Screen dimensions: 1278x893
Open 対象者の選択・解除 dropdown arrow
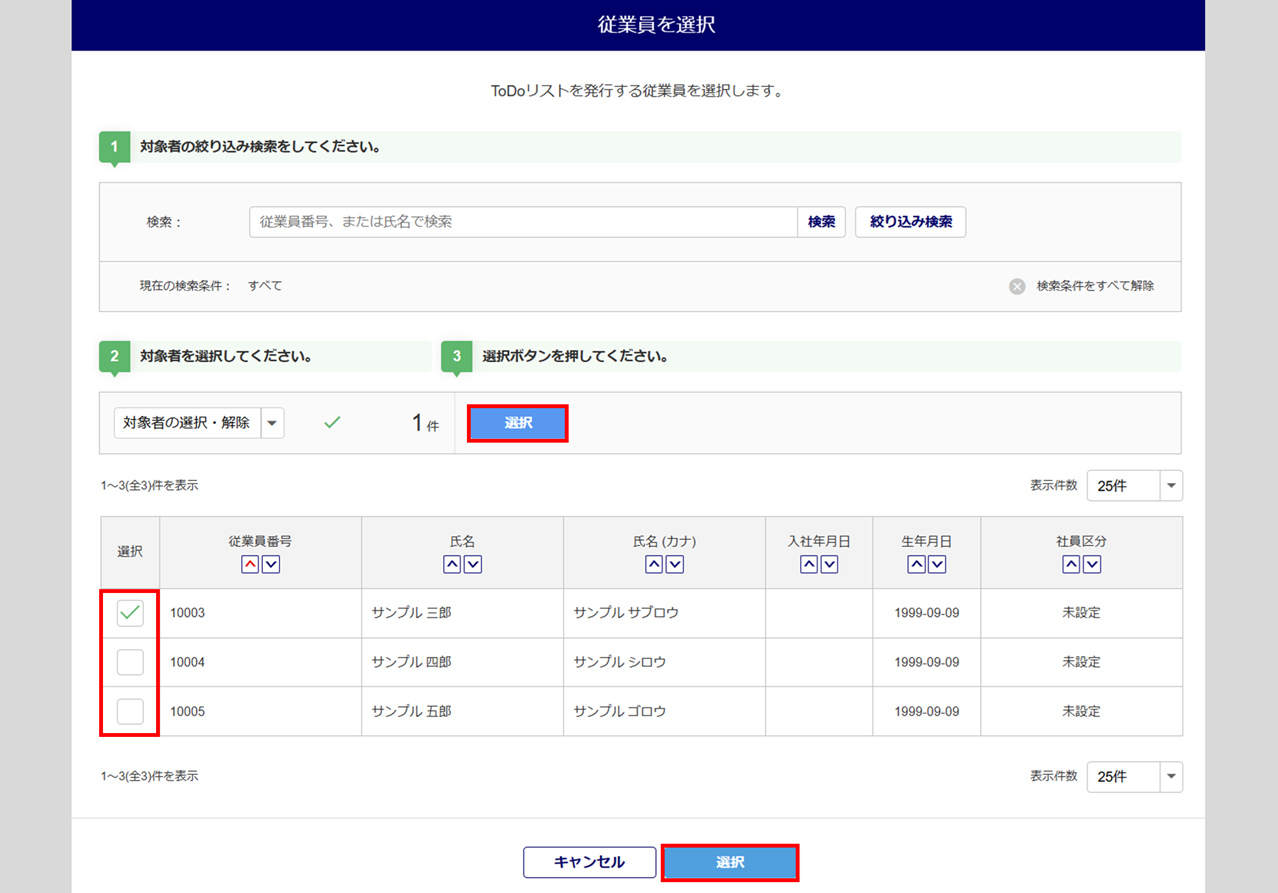[x=272, y=423]
